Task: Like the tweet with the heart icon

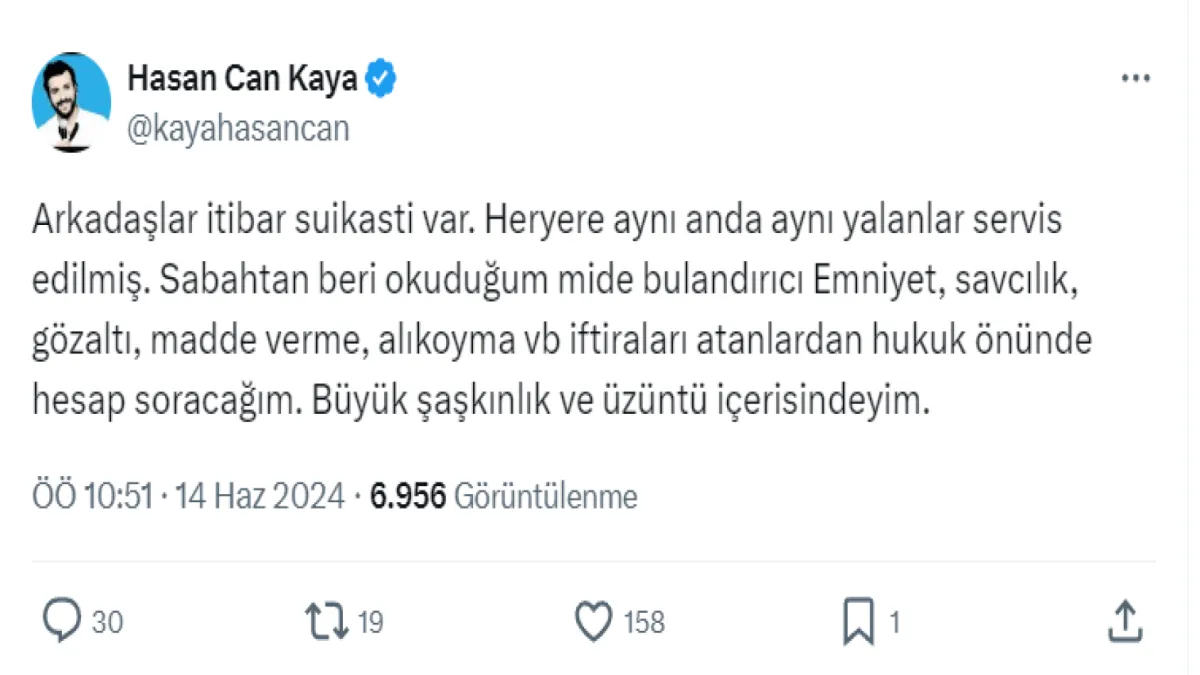Action: pyautogui.click(x=594, y=622)
